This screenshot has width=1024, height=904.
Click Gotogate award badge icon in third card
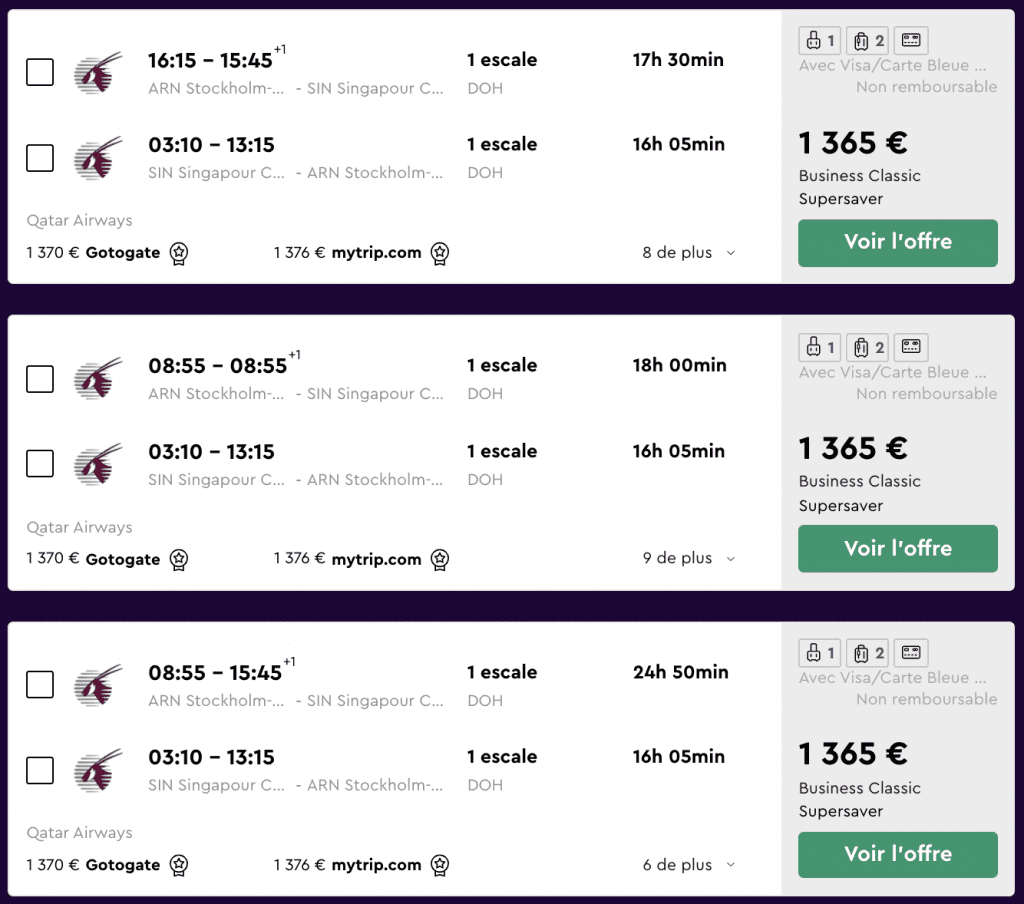(179, 865)
